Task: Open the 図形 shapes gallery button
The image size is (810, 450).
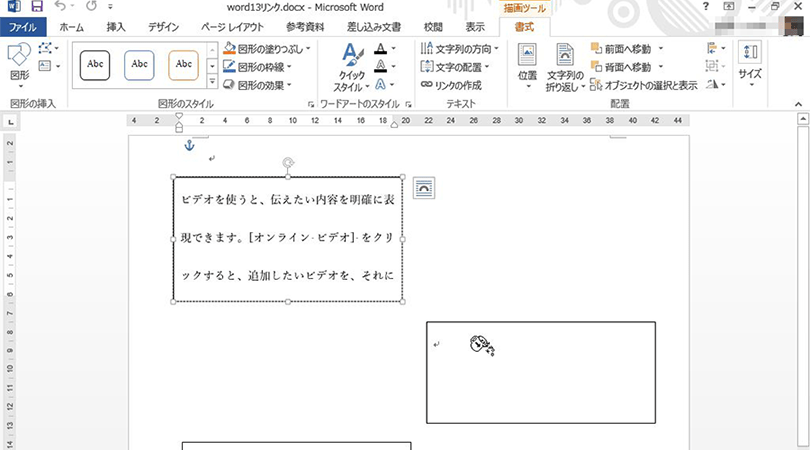Action: click(x=19, y=62)
